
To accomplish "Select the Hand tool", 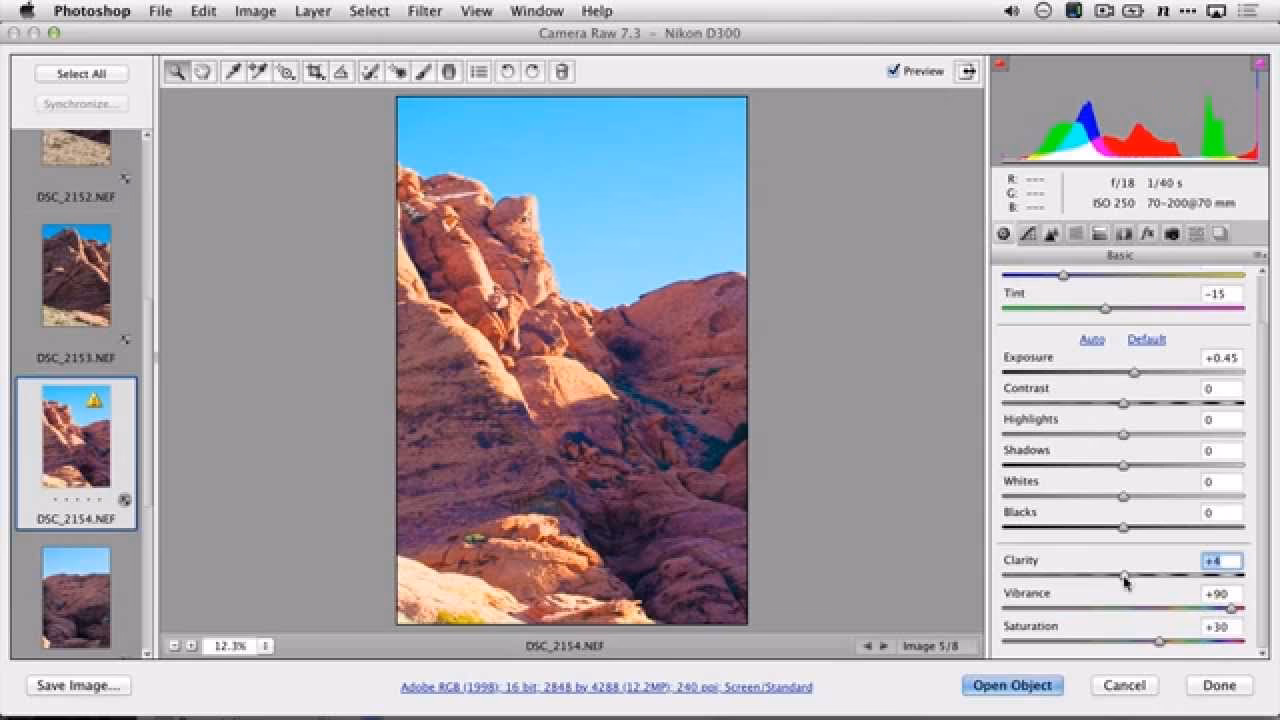I will (x=203, y=72).
